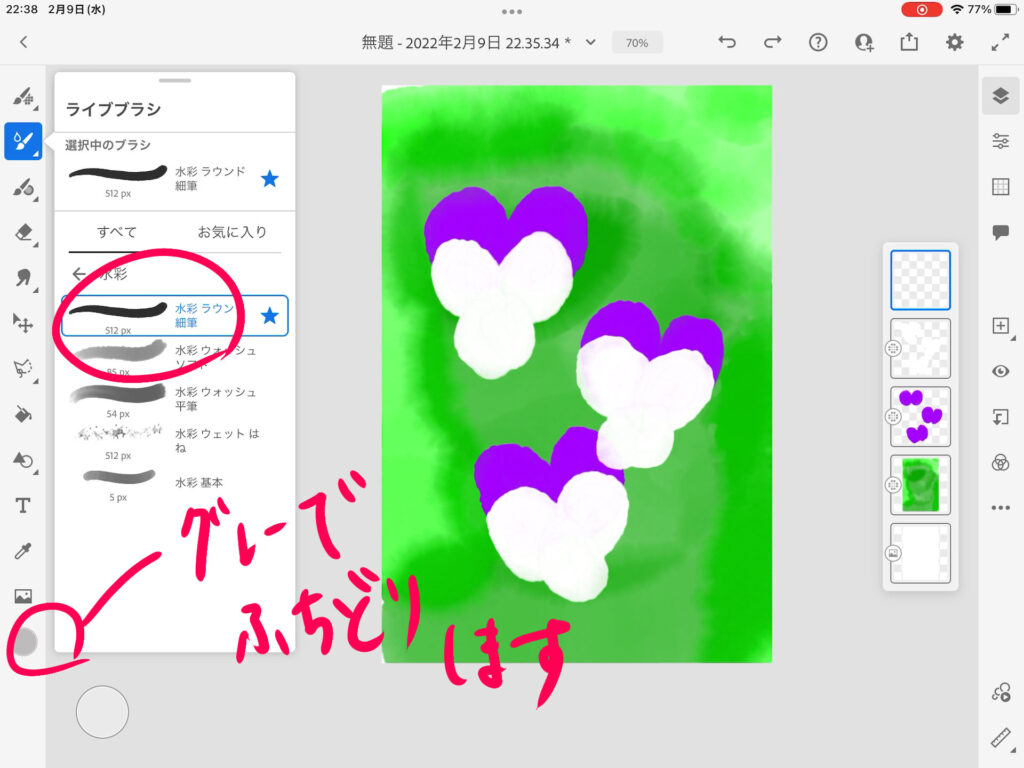1024x768 pixels.
Task: Activate the Eyedropper tool
Action: point(22,551)
